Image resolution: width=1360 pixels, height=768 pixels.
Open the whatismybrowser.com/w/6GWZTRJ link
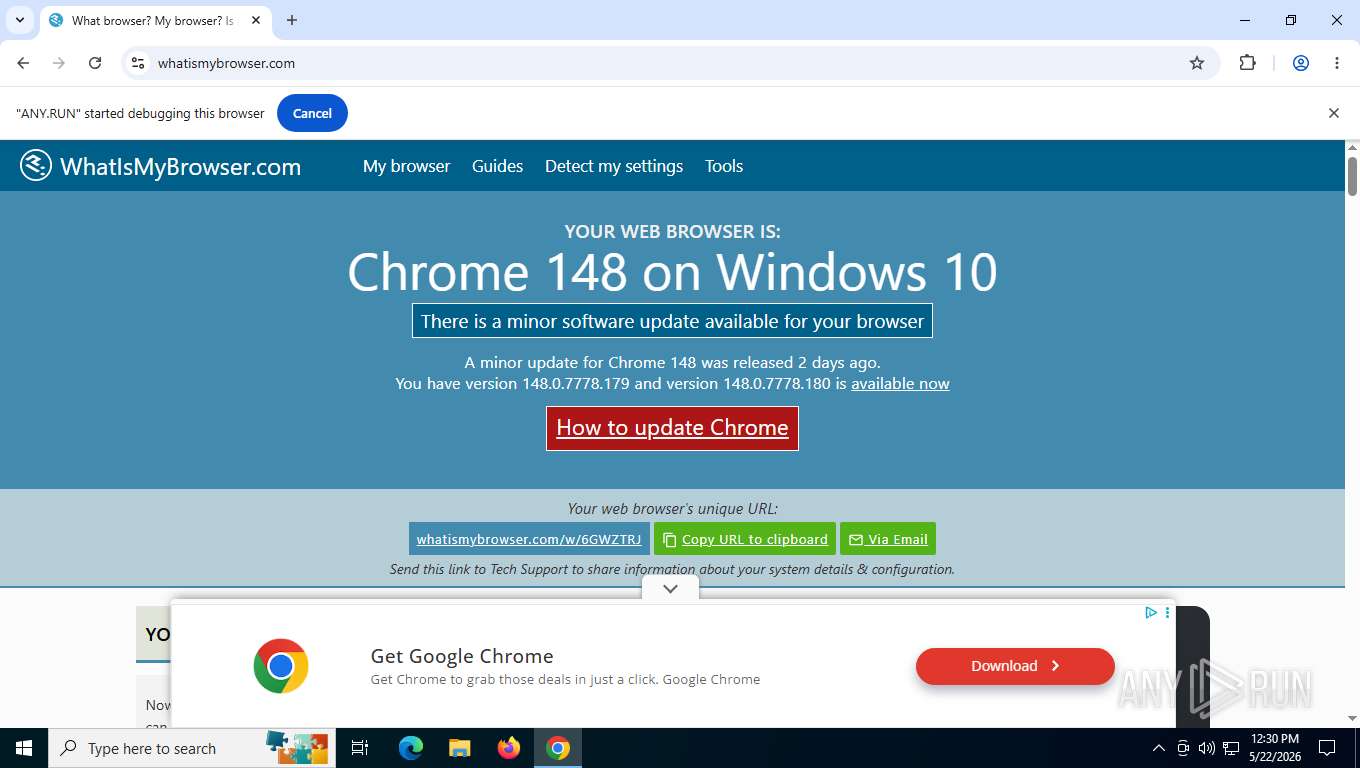(529, 539)
